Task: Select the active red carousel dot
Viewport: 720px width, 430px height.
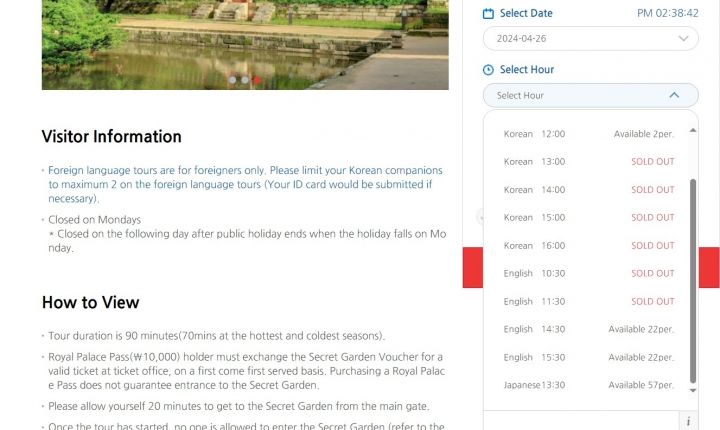Action: [257, 80]
